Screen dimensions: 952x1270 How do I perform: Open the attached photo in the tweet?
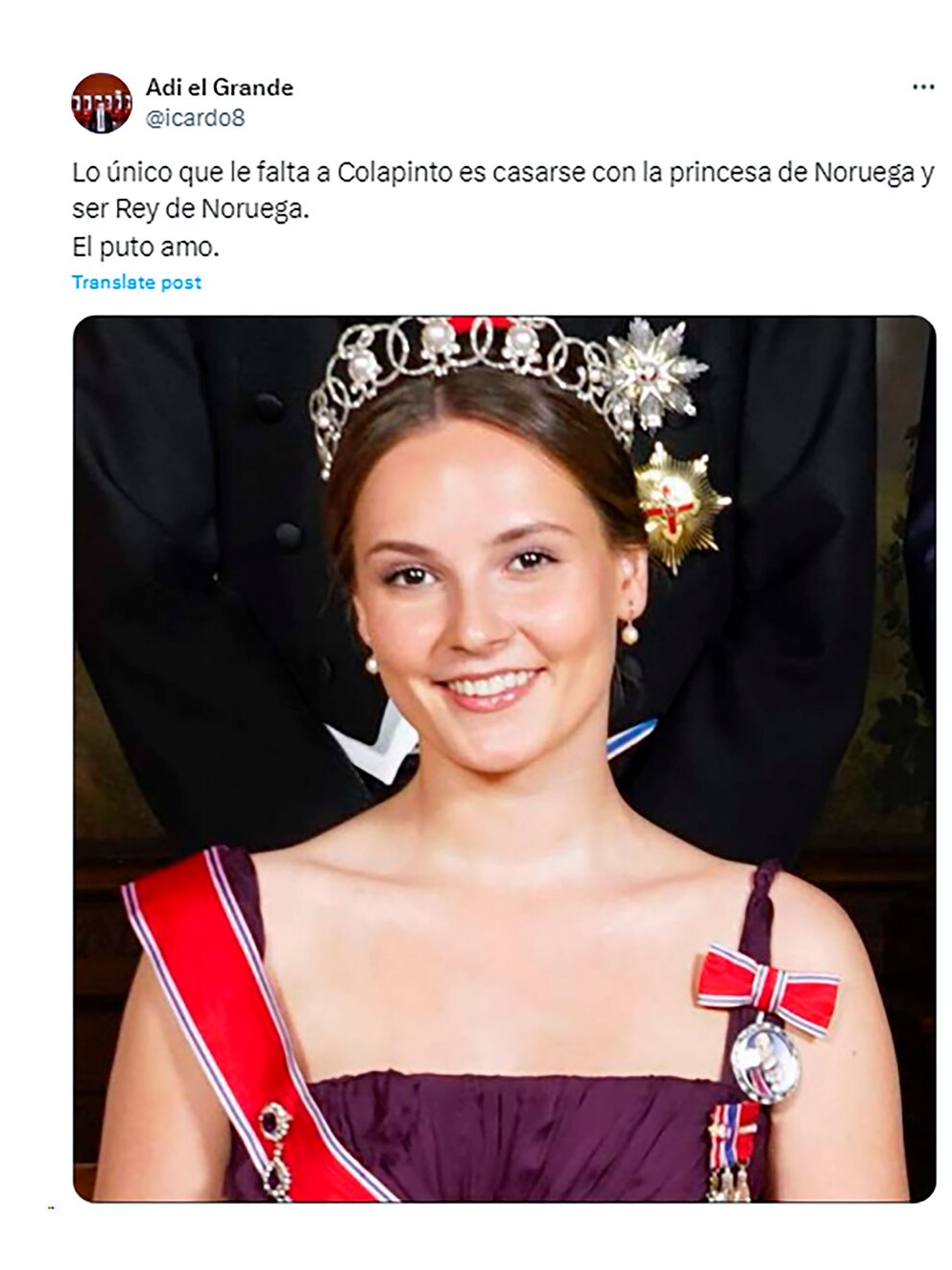(505, 758)
